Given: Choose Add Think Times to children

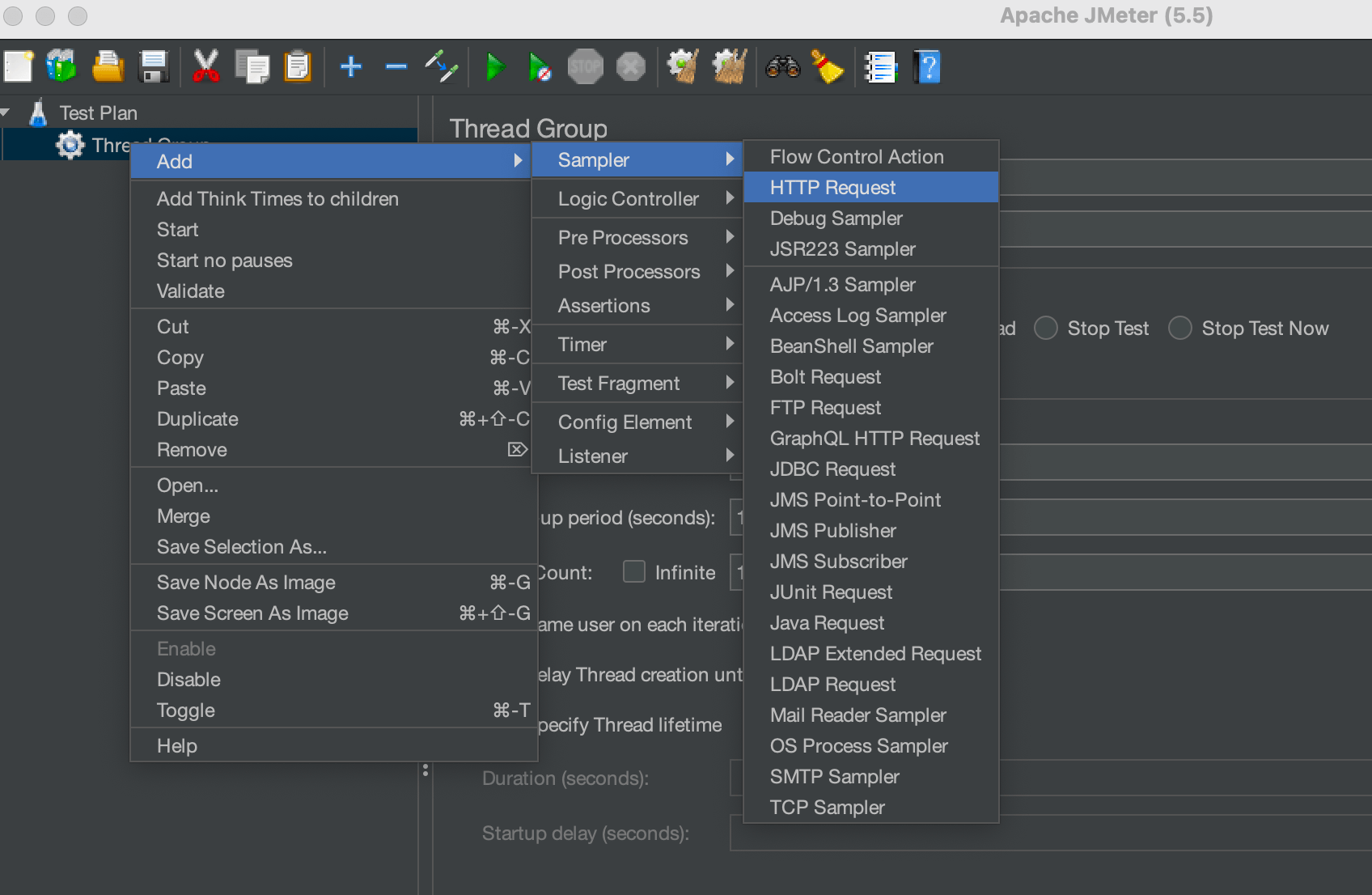Looking at the screenshot, I should [x=331, y=199].
